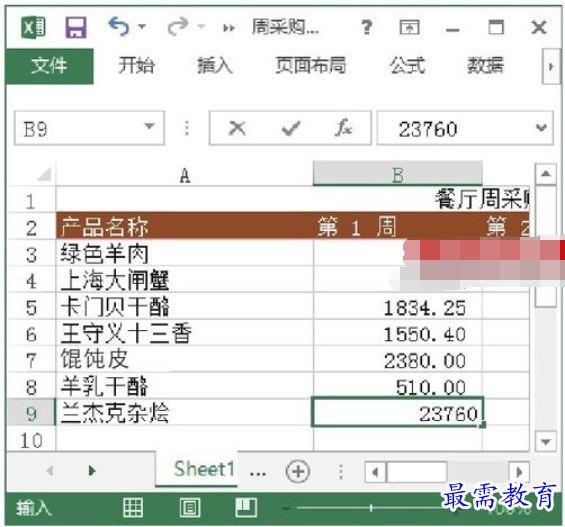Zoom out with the minus button

click(x=286, y=508)
